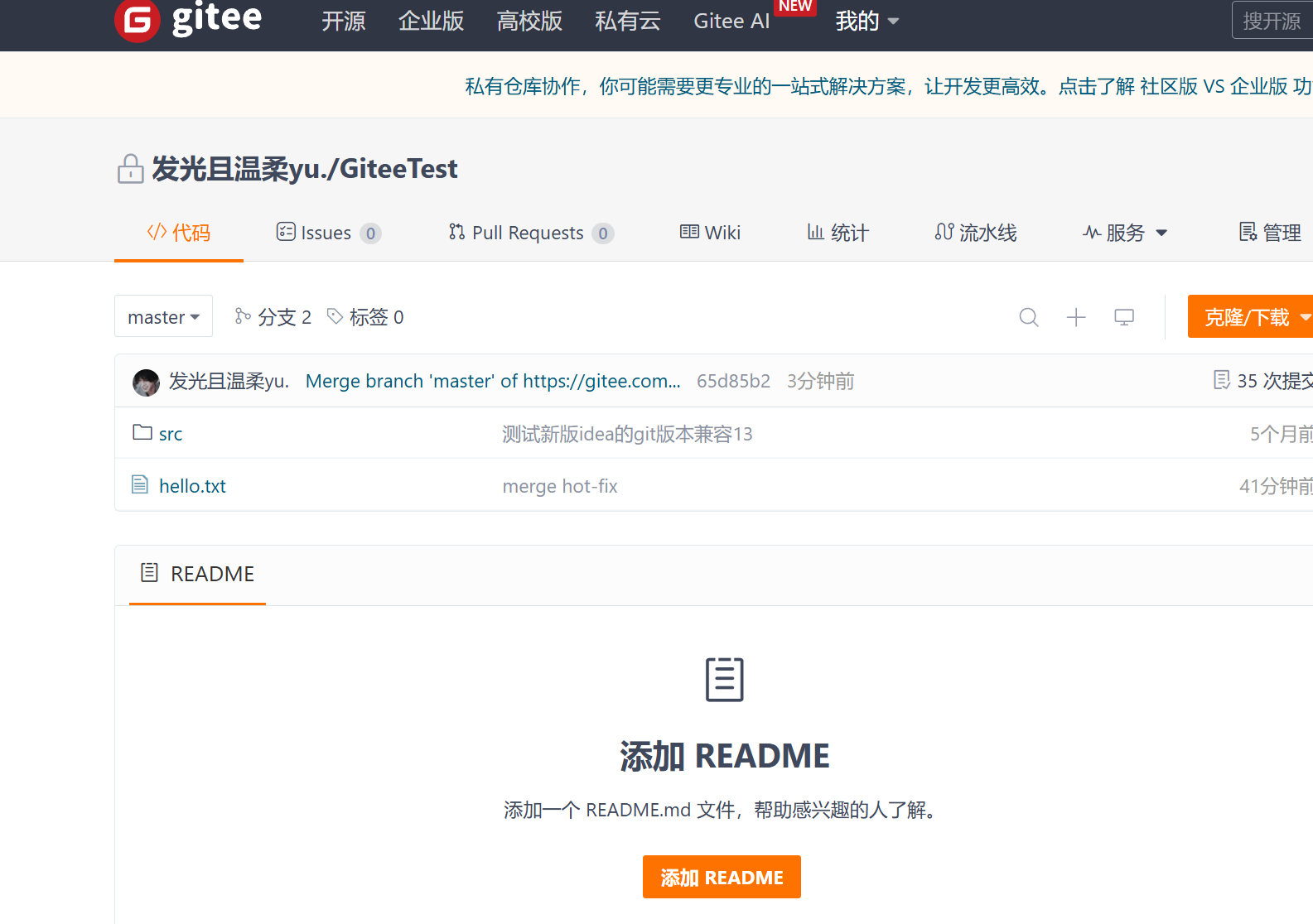Open the merge hot-fix commit message
The image size is (1313, 924).
[560, 486]
